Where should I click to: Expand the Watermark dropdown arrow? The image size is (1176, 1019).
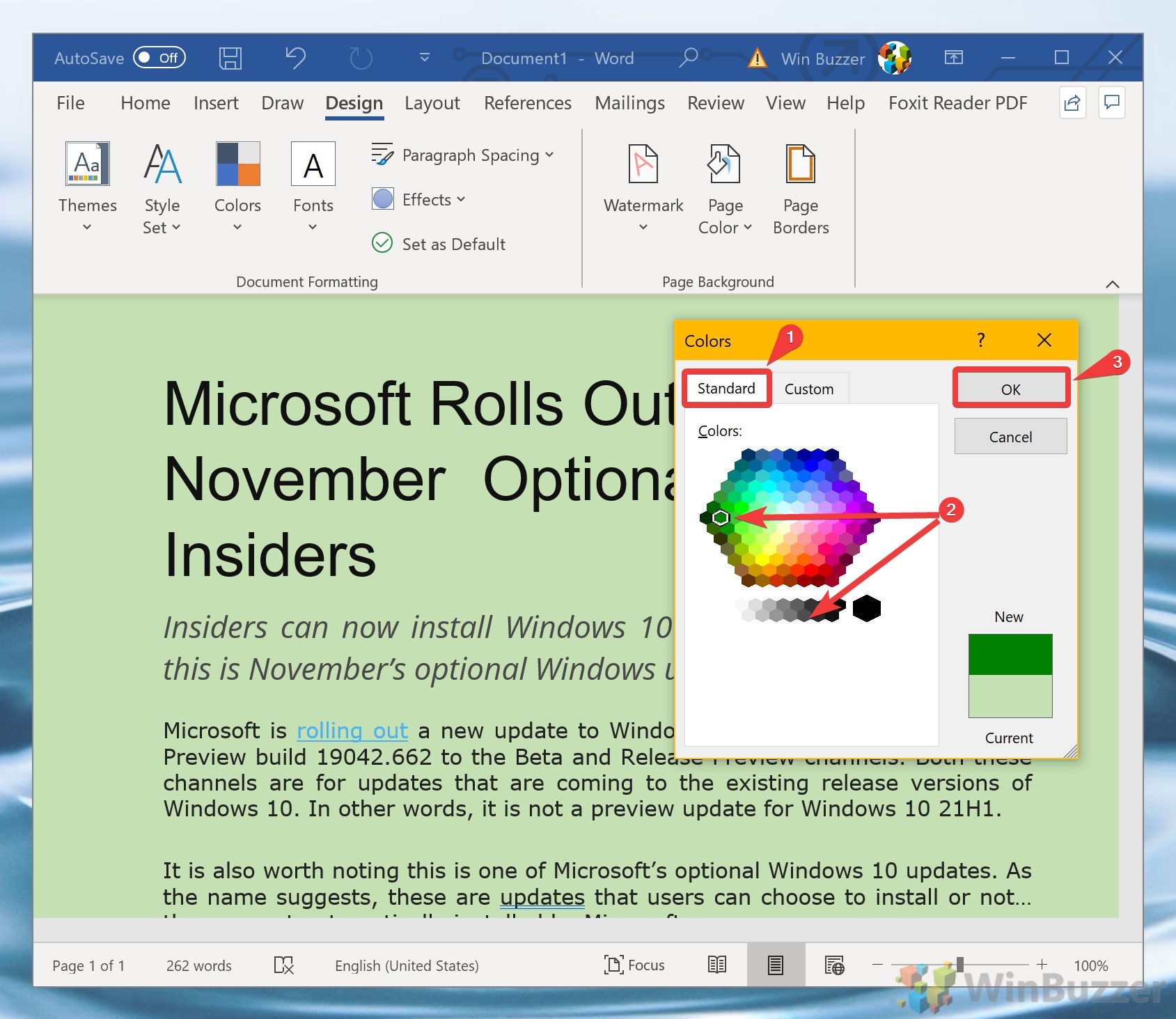click(x=643, y=227)
